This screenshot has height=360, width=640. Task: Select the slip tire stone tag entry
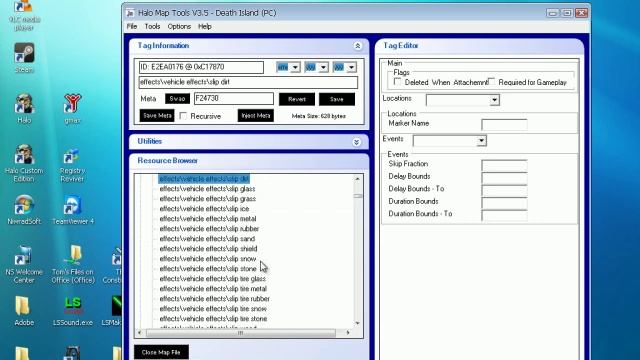point(213,319)
